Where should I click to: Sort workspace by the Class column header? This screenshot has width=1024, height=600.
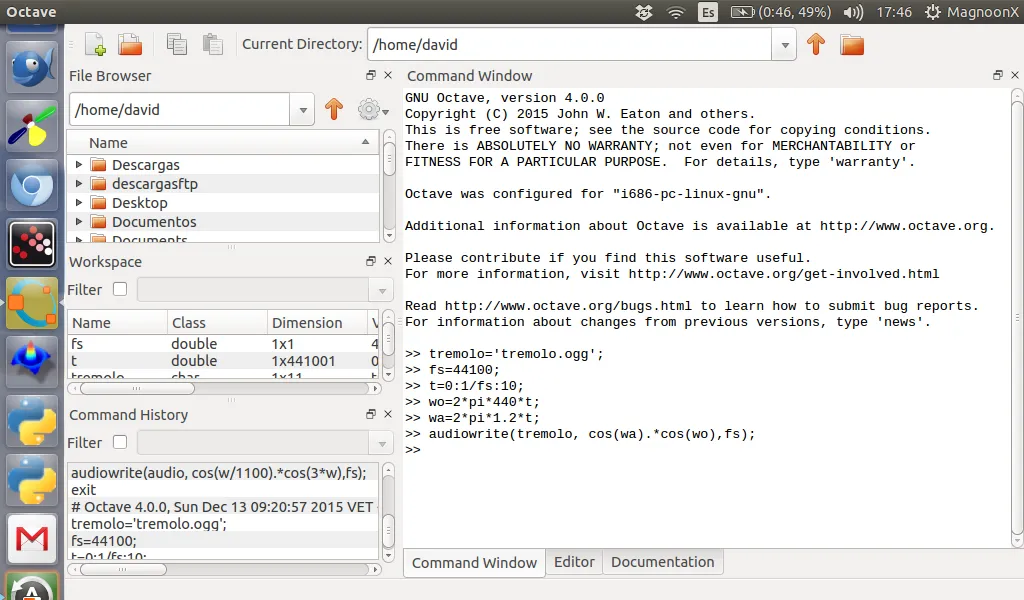[x=188, y=323]
